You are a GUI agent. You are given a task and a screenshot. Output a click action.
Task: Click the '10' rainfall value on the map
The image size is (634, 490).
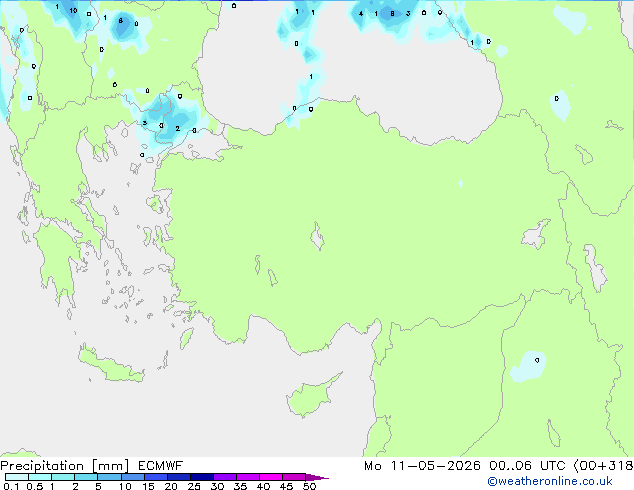pyautogui.click(x=73, y=11)
